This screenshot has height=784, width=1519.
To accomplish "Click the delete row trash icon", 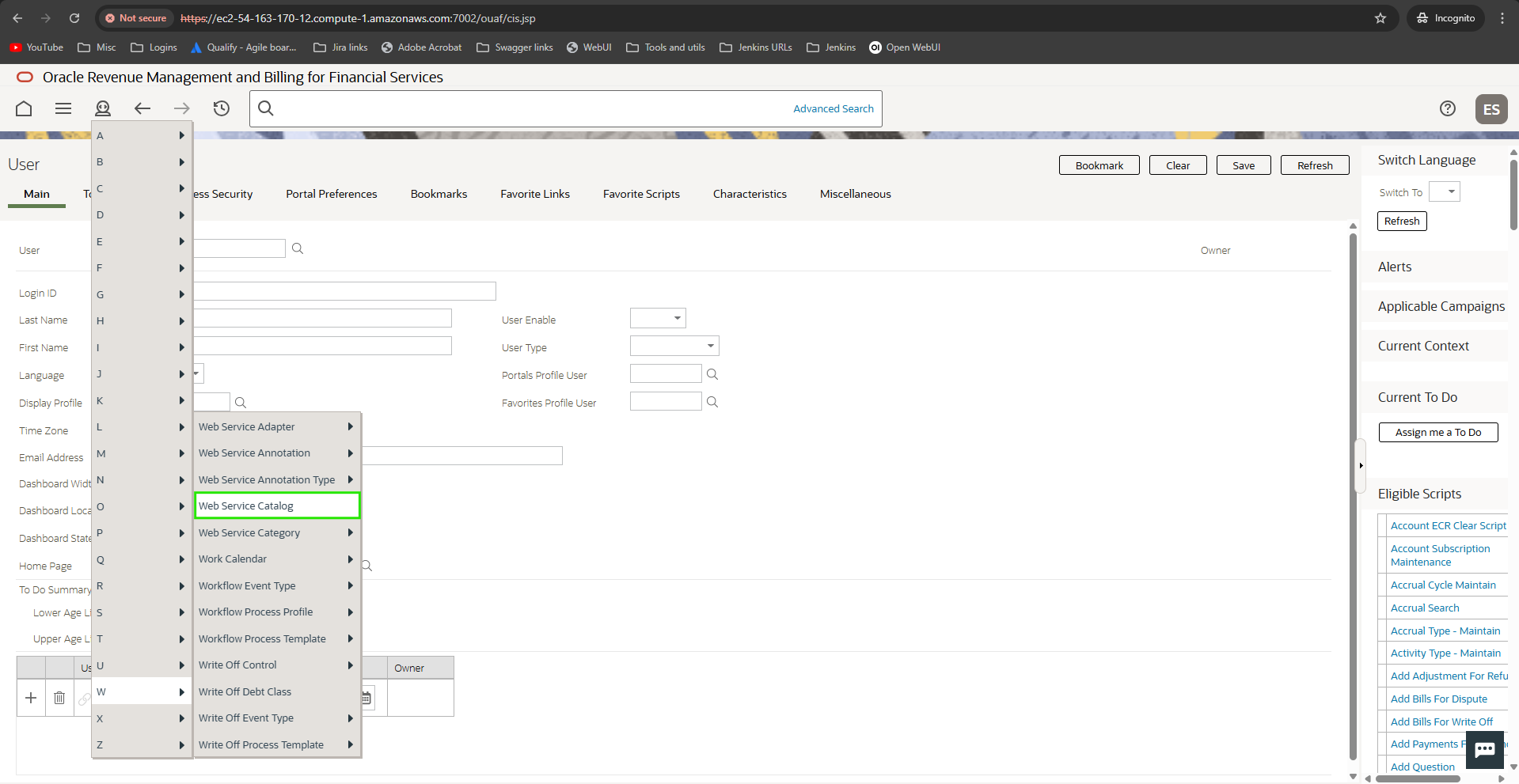I will pyautogui.click(x=59, y=698).
